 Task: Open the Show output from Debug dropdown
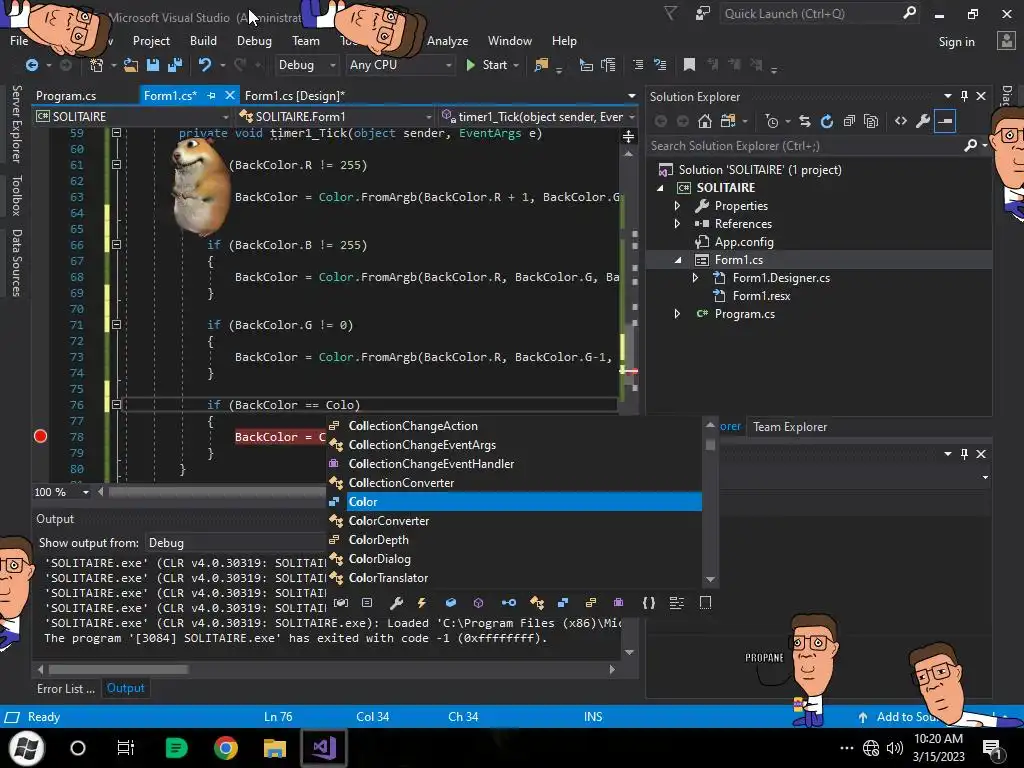tap(235, 543)
